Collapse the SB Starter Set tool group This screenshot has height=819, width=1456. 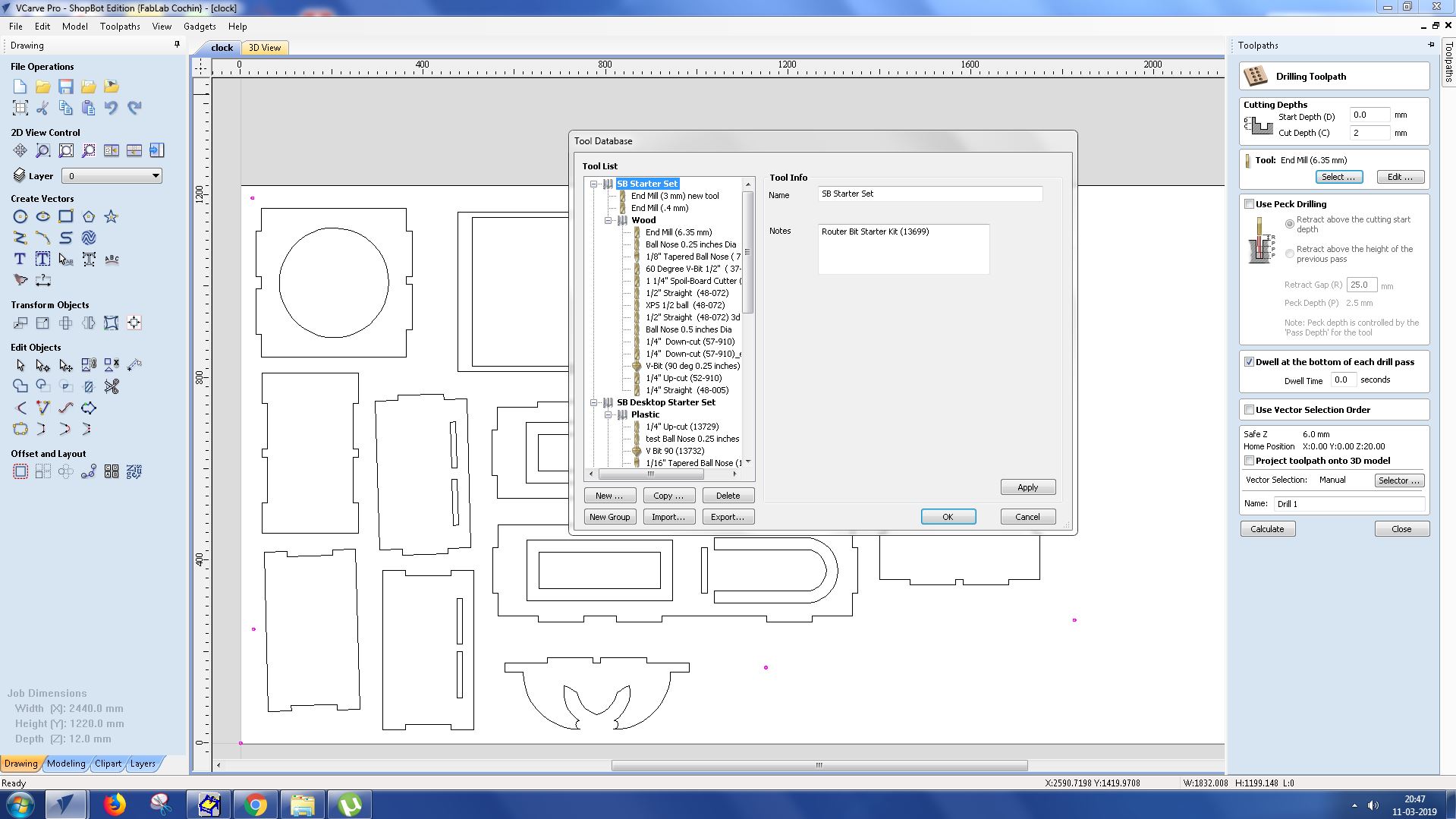(594, 184)
